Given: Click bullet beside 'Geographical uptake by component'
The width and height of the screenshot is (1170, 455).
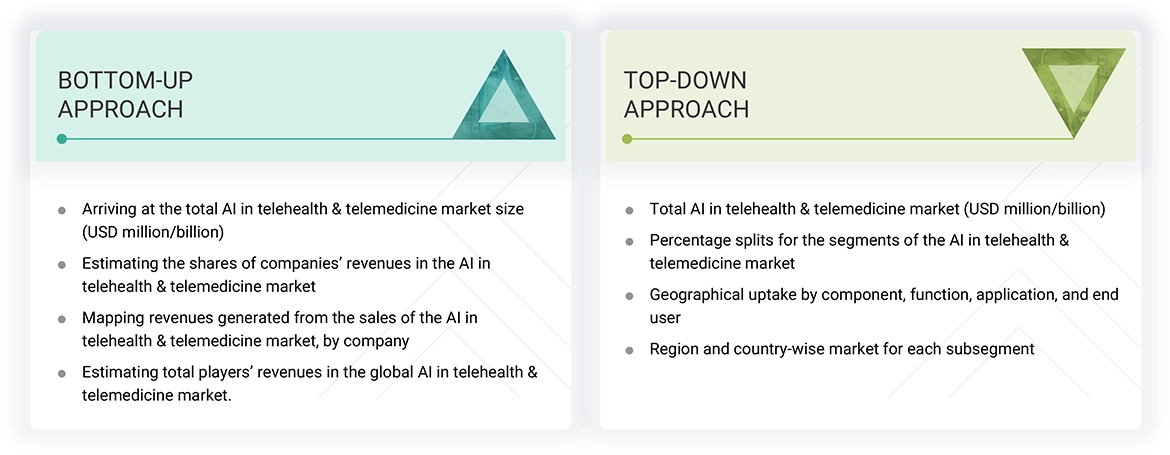Looking at the screenshot, I should (x=629, y=295).
